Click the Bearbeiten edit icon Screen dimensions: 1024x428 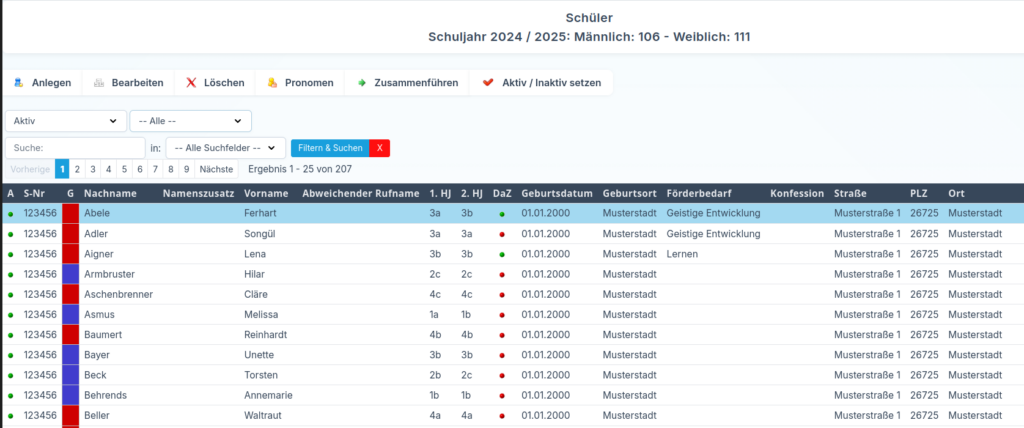99,83
